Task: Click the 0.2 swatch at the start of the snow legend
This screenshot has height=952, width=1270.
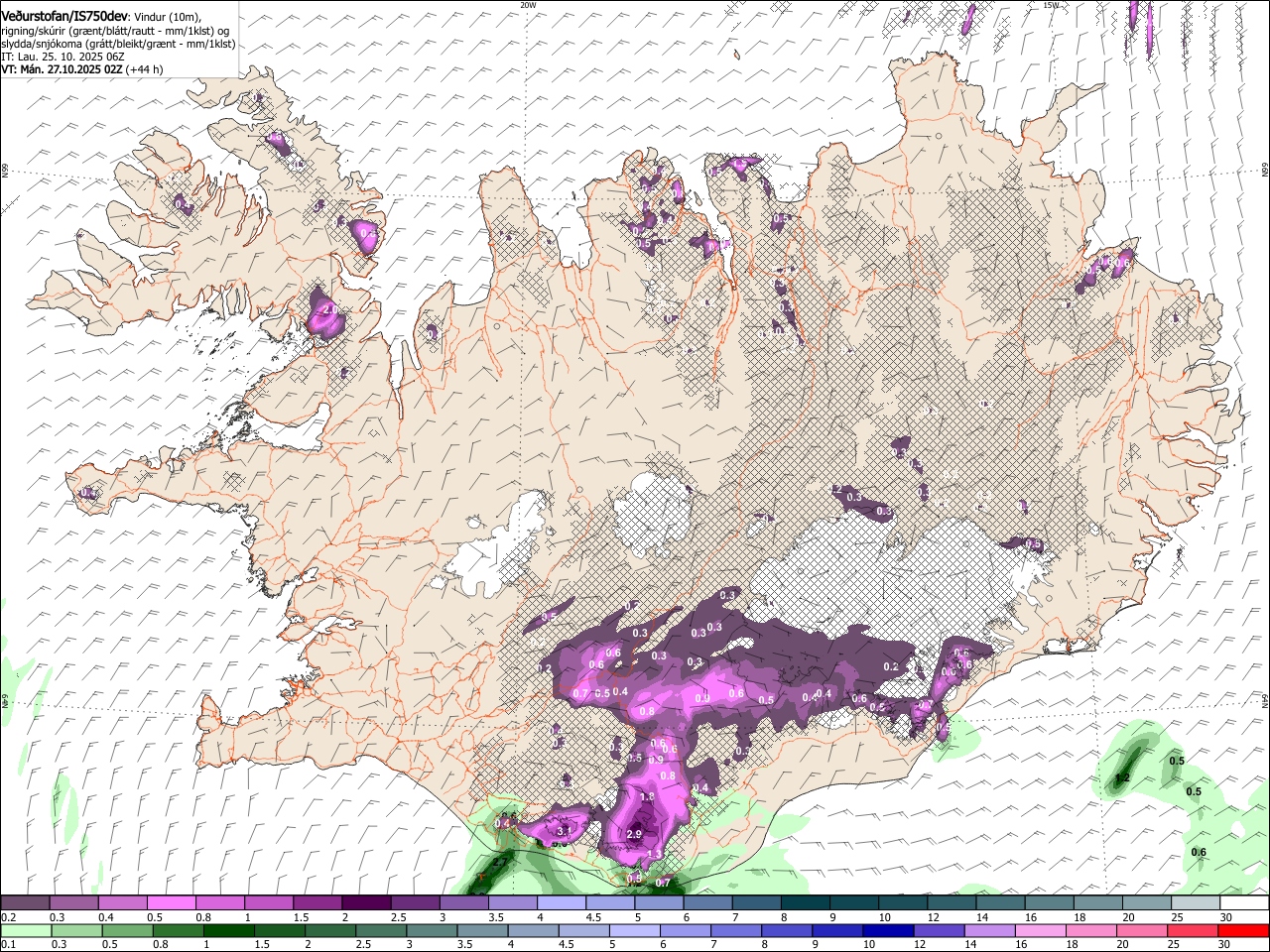Action: (25, 903)
